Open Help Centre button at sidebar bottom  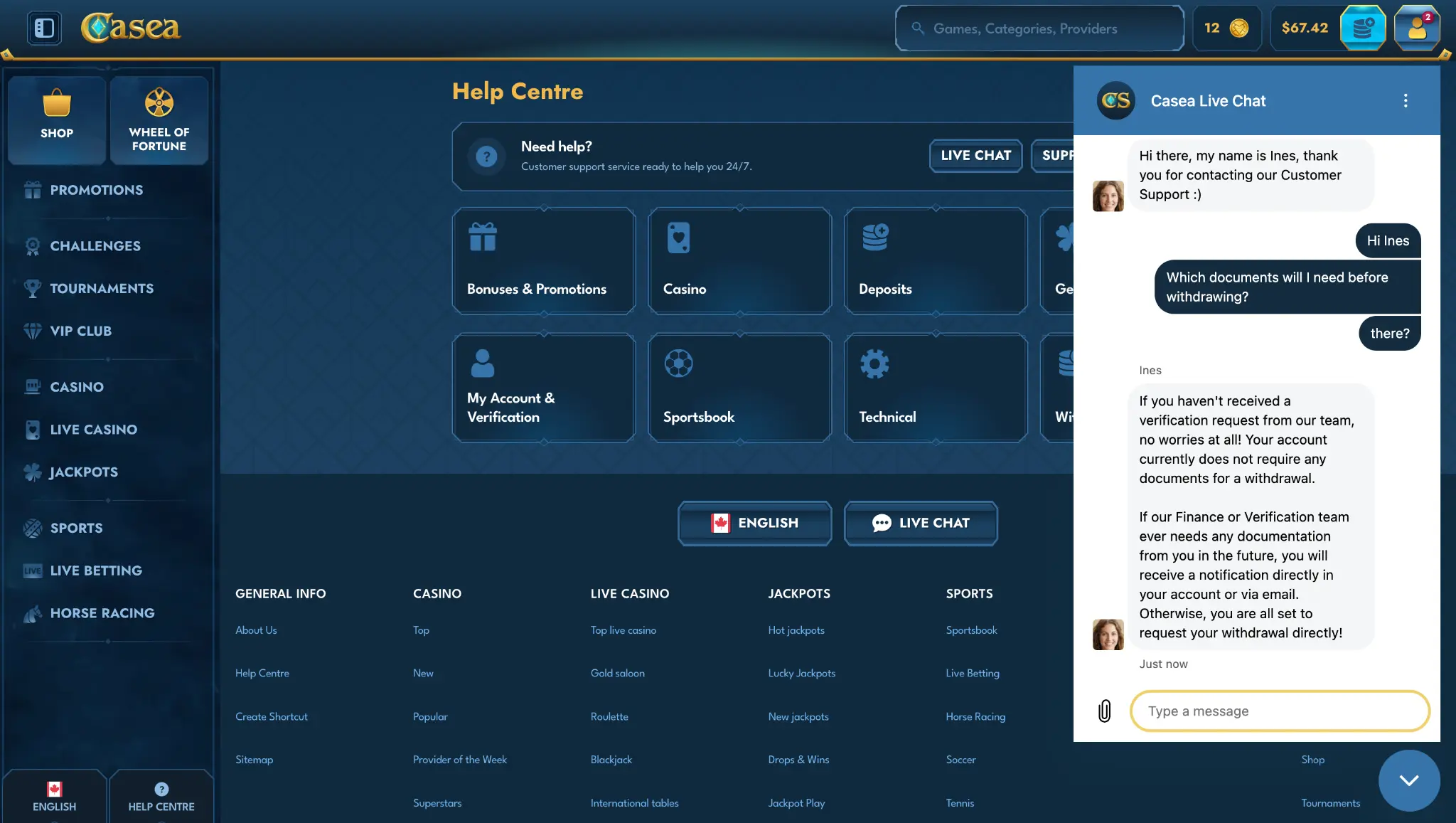click(161, 797)
